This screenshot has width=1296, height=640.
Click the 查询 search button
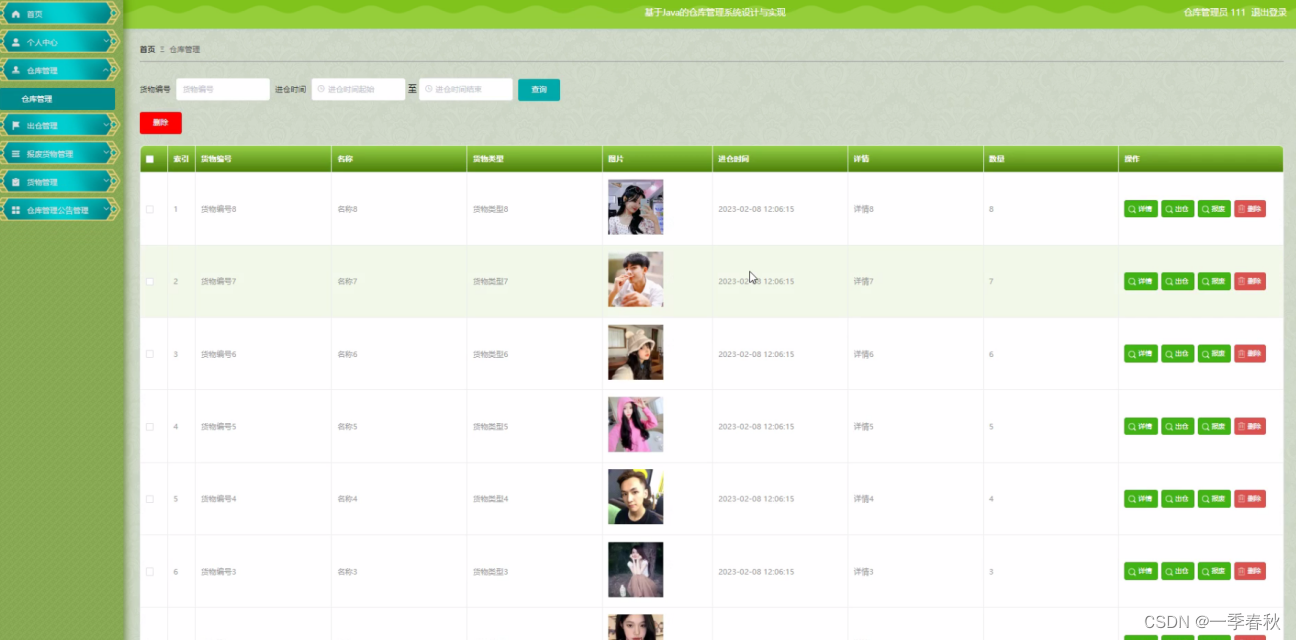coord(539,89)
